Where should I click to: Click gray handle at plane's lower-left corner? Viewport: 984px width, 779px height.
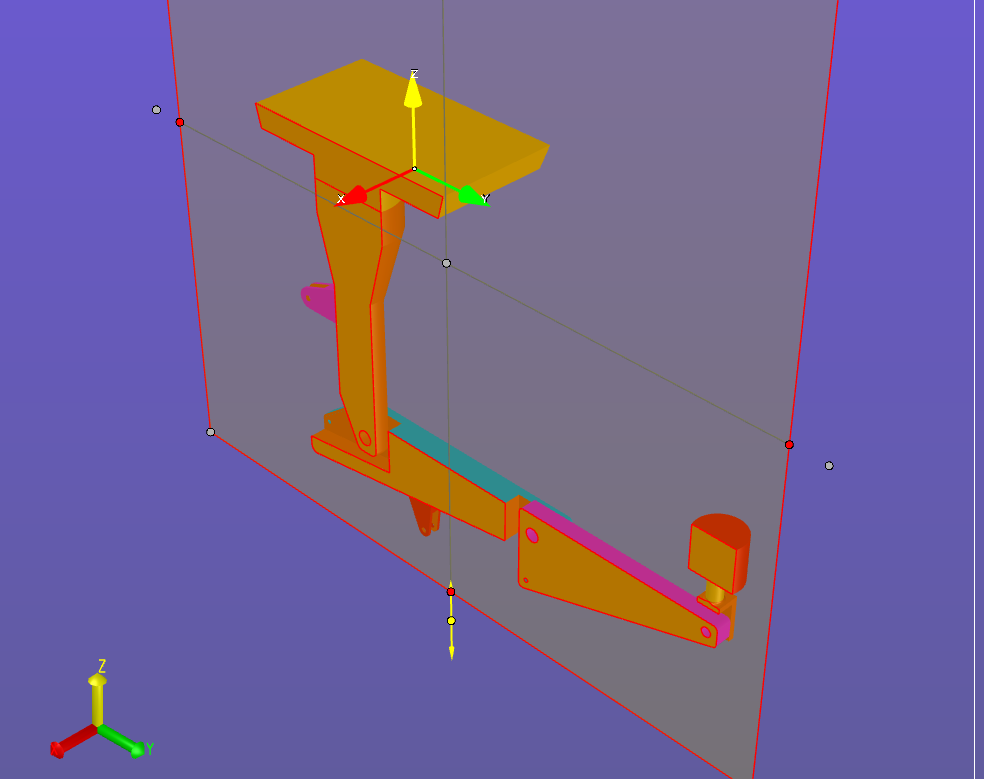pyautogui.click(x=210, y=432)
